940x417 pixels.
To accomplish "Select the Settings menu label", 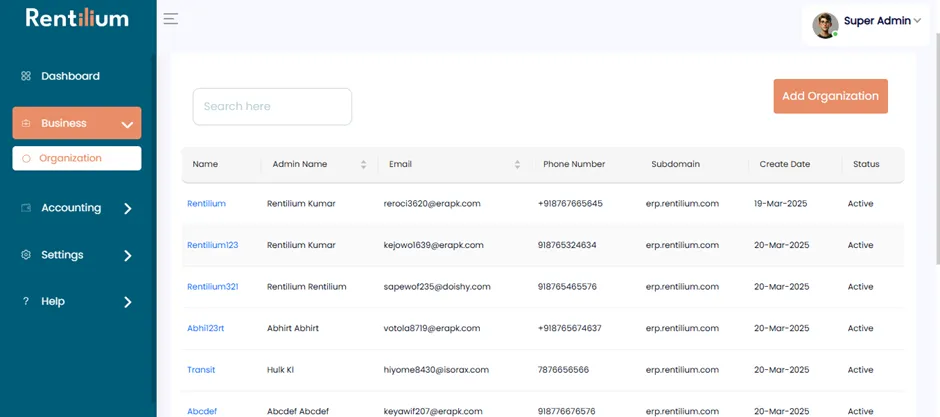I will tap(62, 255).
